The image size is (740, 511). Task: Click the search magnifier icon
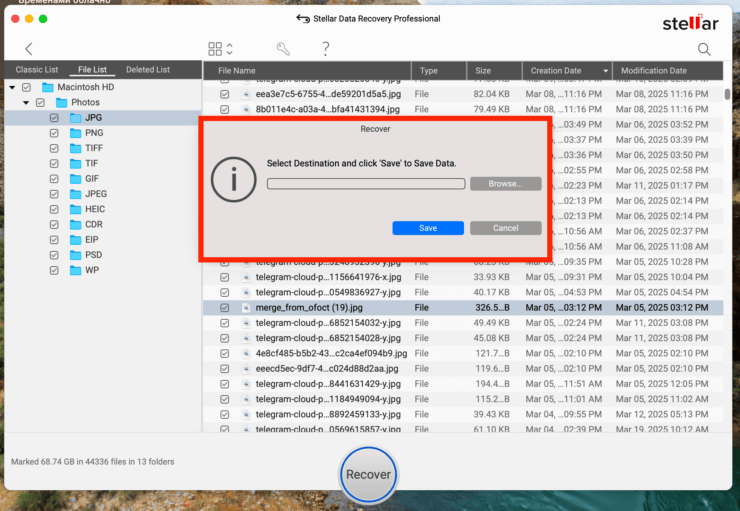(x=704, y=49)
